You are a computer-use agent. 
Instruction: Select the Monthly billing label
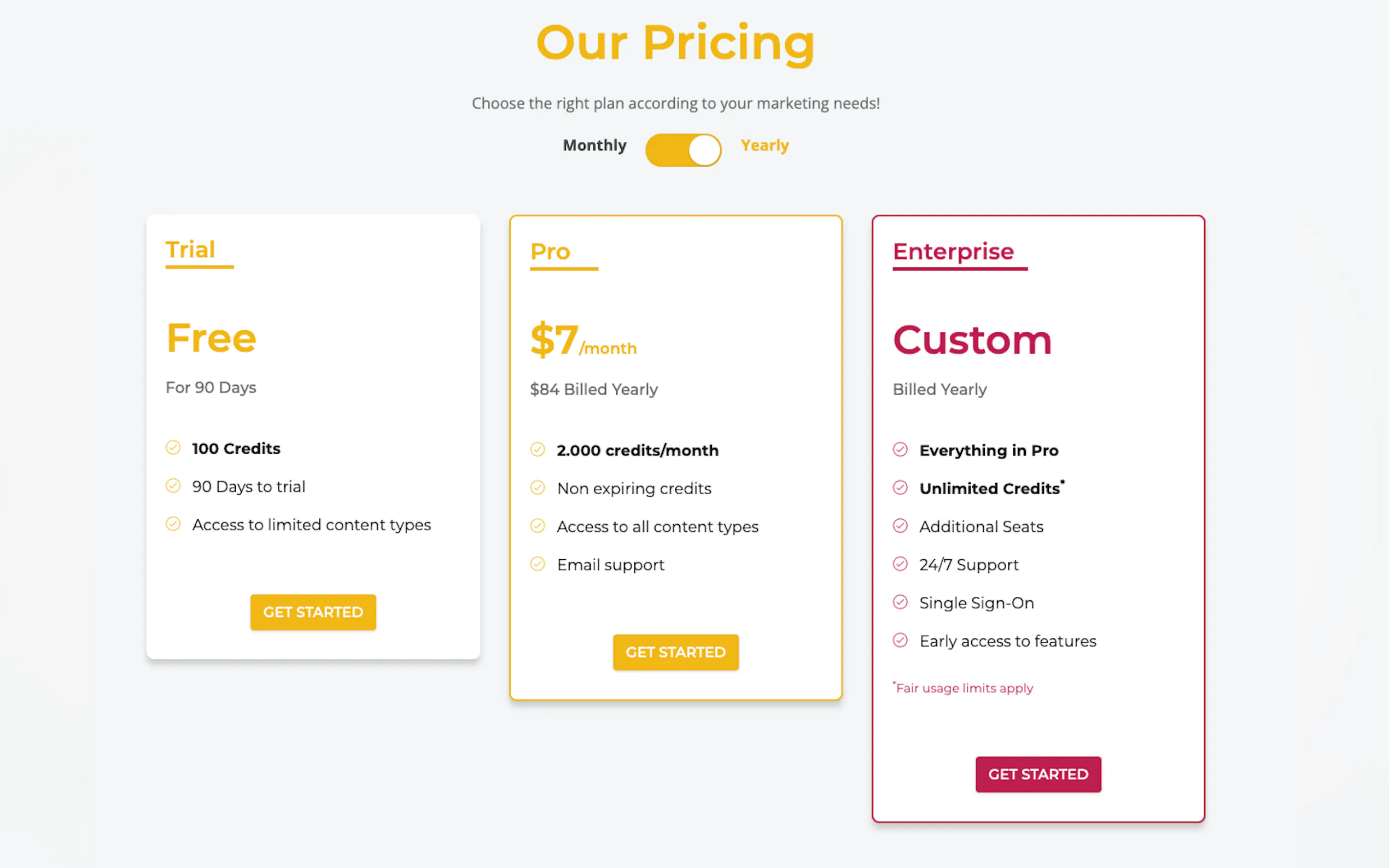click(x=594, y=145)
